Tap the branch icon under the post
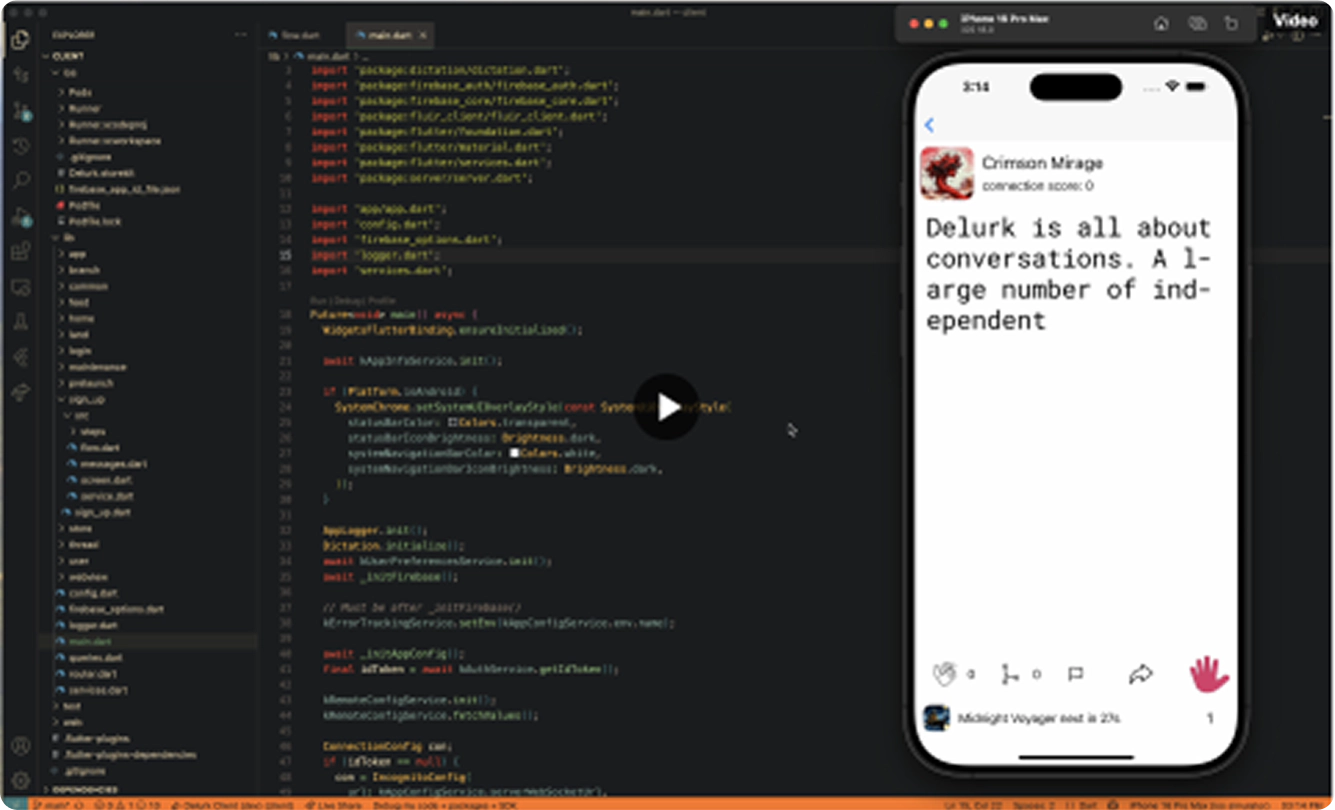This screenshot has width=1335, height=810. click(1010, 675)
